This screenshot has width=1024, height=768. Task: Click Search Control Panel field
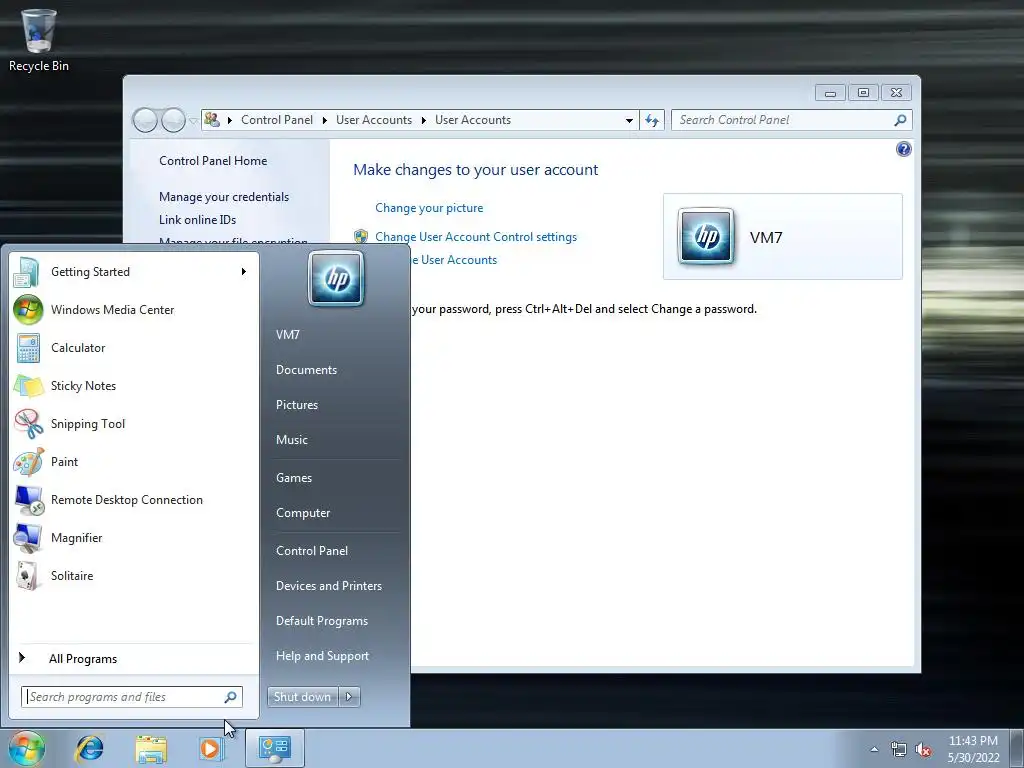pyautogui.click(x=792, y=120)
